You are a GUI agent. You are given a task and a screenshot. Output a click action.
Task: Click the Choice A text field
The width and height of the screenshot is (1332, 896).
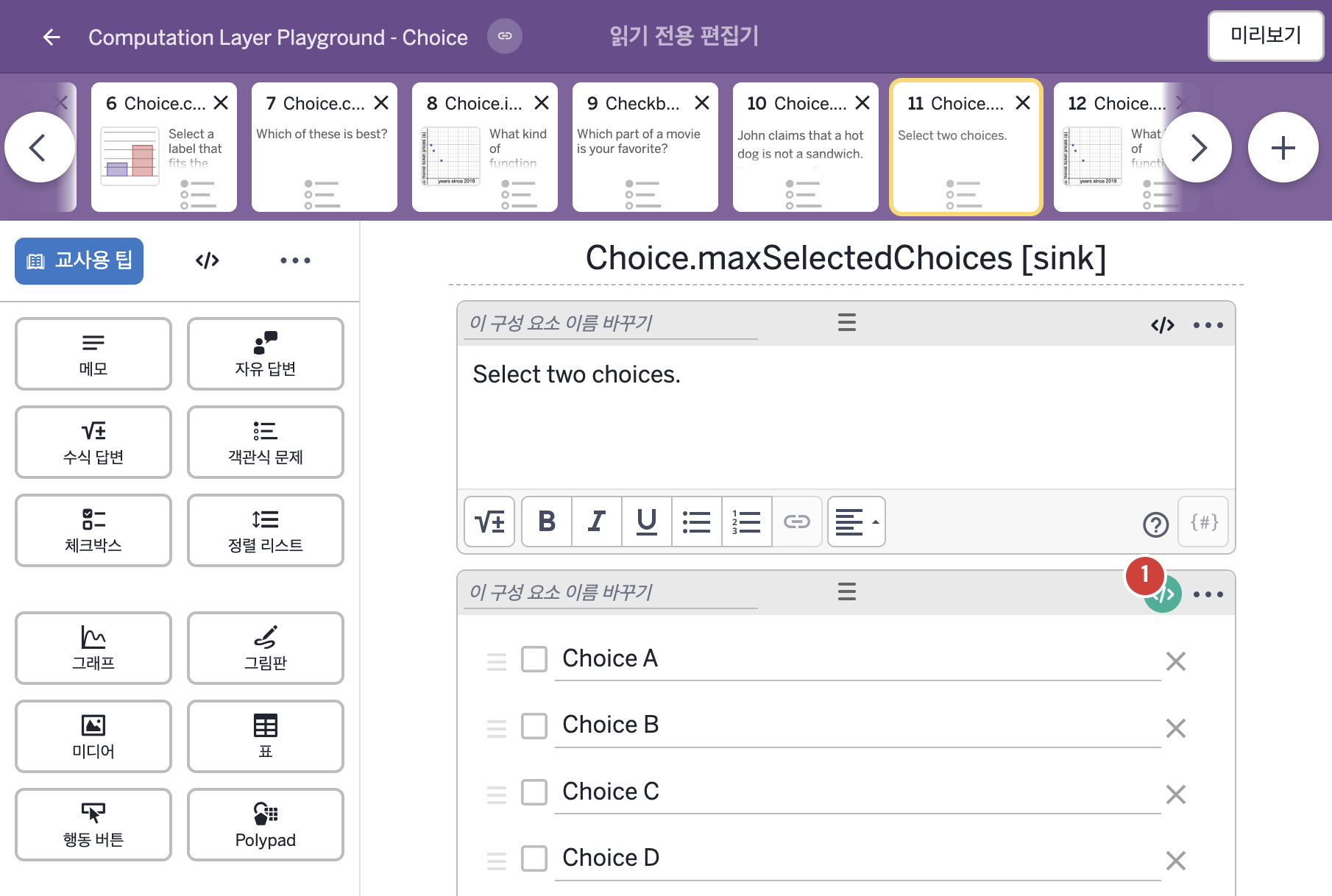[x=857, y=659]
